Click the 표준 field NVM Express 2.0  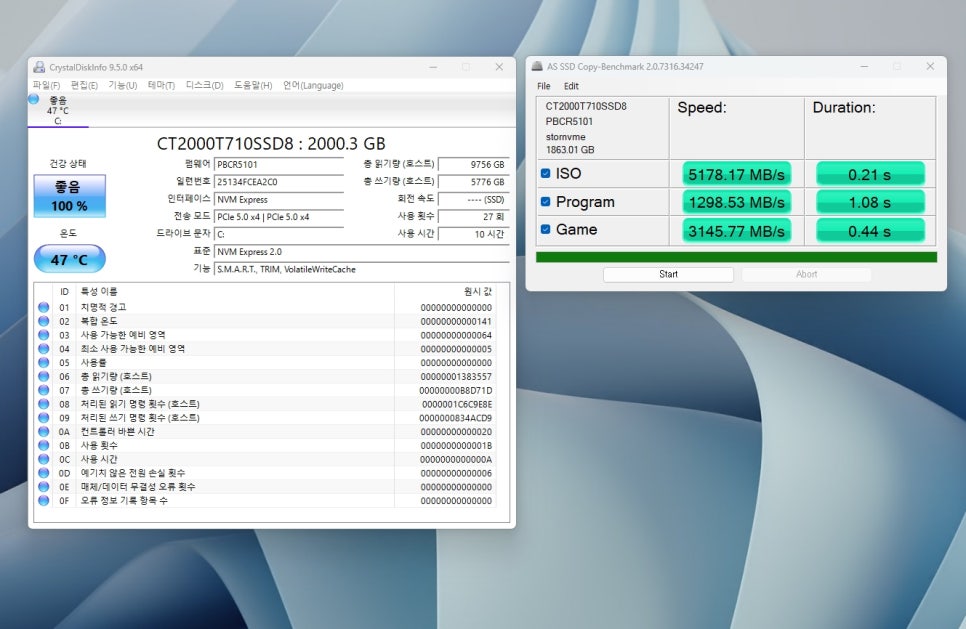pos(362,252)
